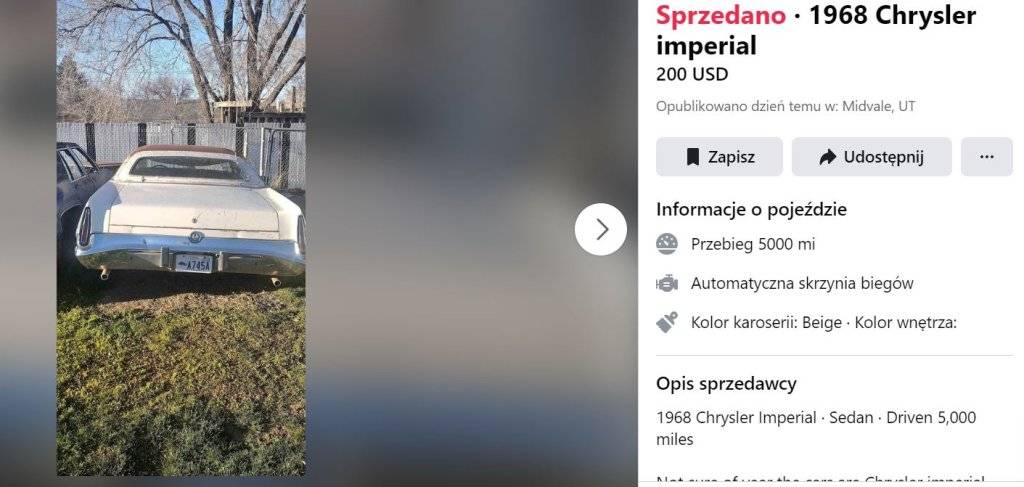
Task: Click the 200 USD price
Action: 692,74
